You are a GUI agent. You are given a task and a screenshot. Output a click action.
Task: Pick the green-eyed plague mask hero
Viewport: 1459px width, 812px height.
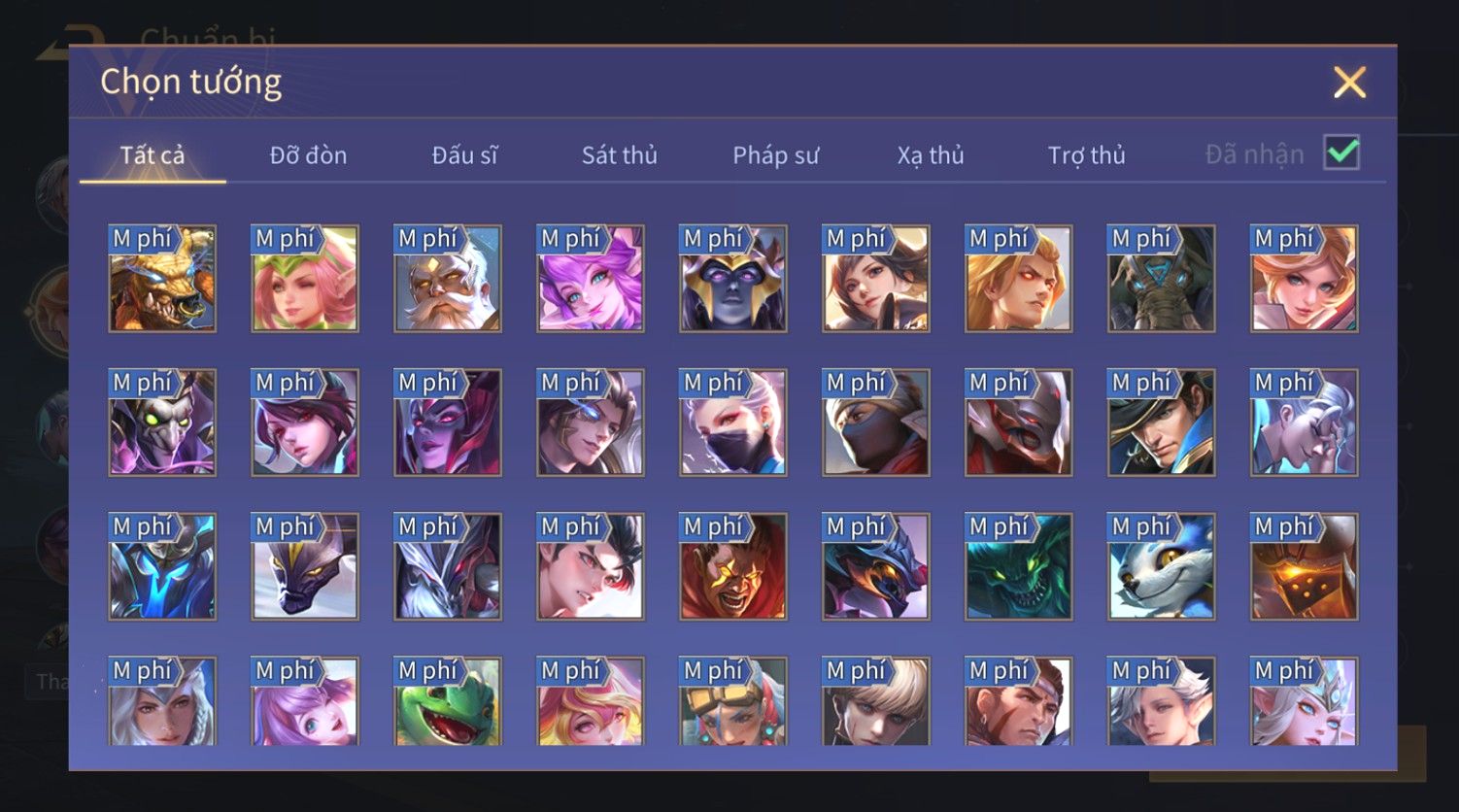(x=162, y=423)
